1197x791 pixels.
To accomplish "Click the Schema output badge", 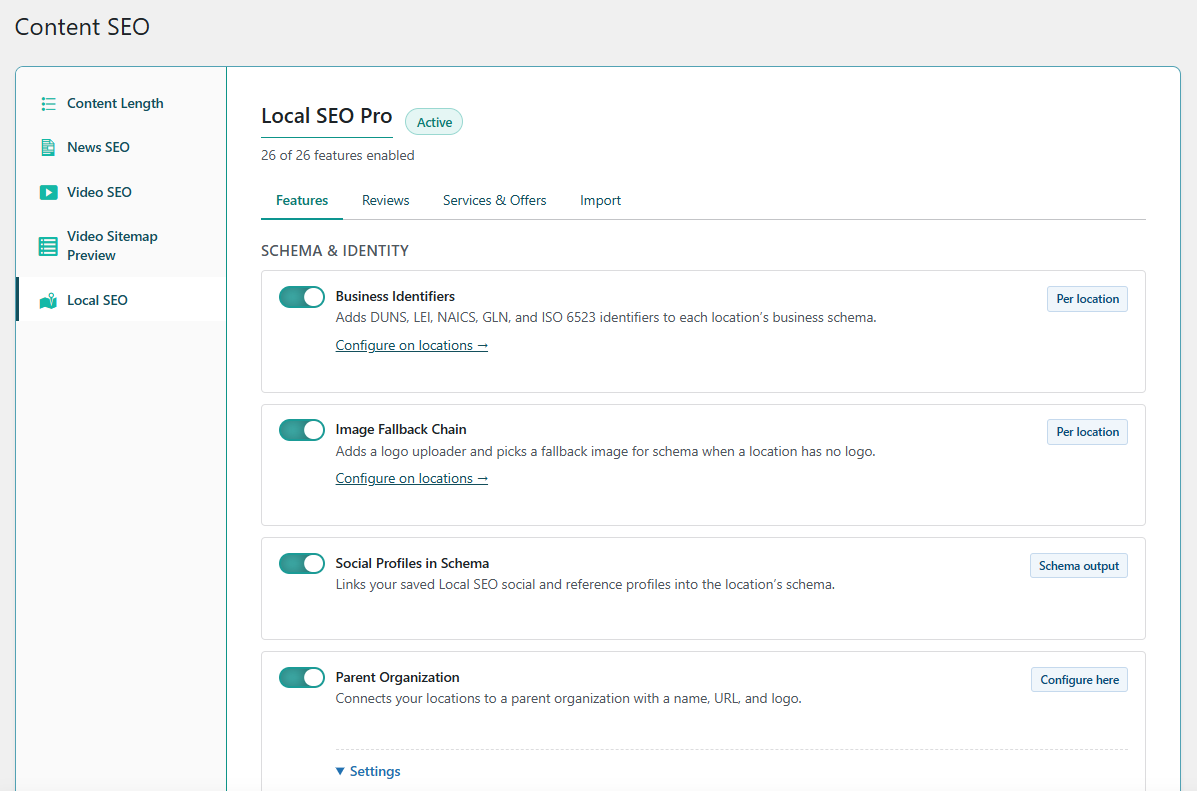I will [x=1079, y=566].
